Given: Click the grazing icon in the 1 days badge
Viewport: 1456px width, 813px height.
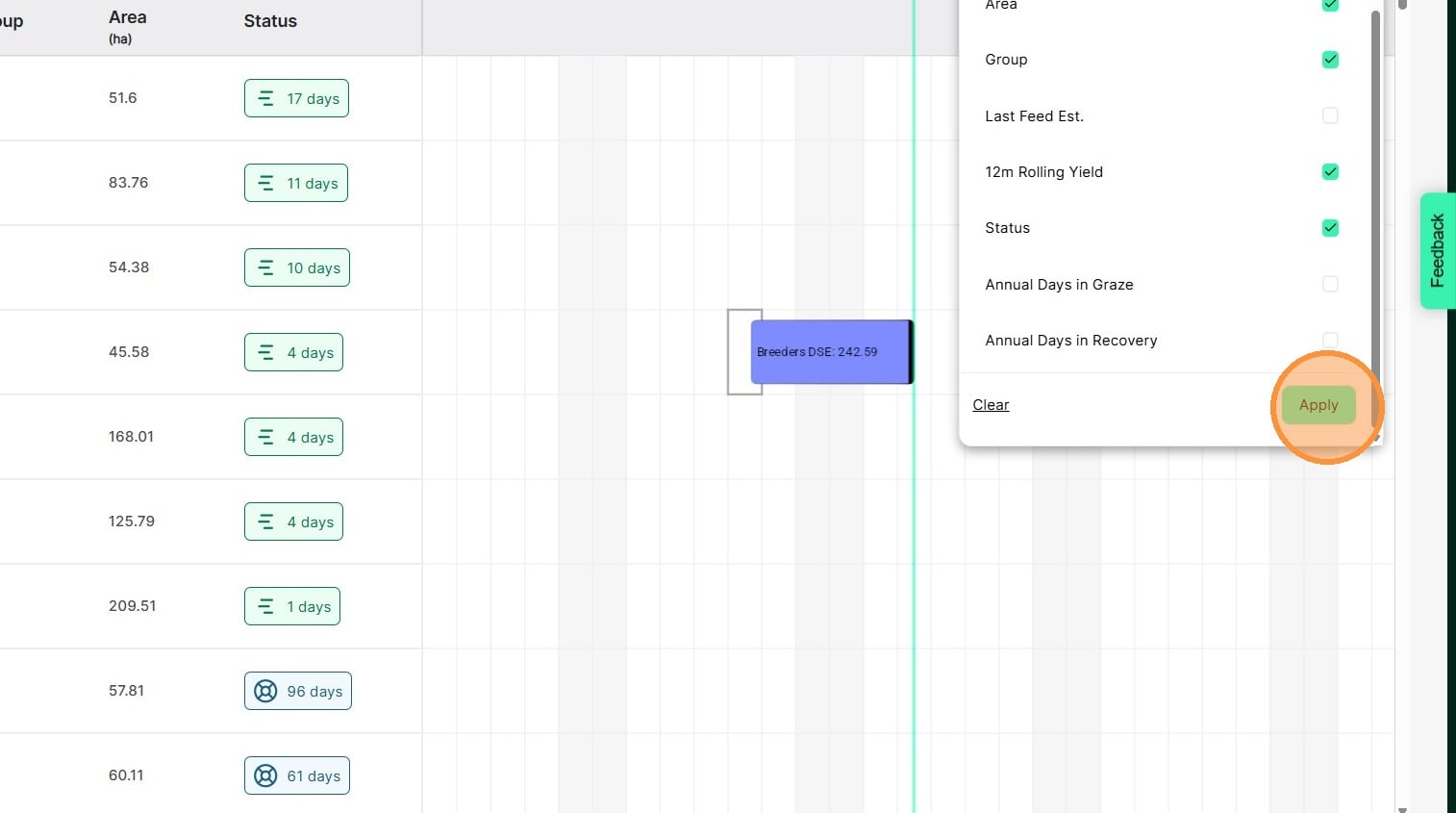Looking at the screenshot, I should click(x=266, y=606).
